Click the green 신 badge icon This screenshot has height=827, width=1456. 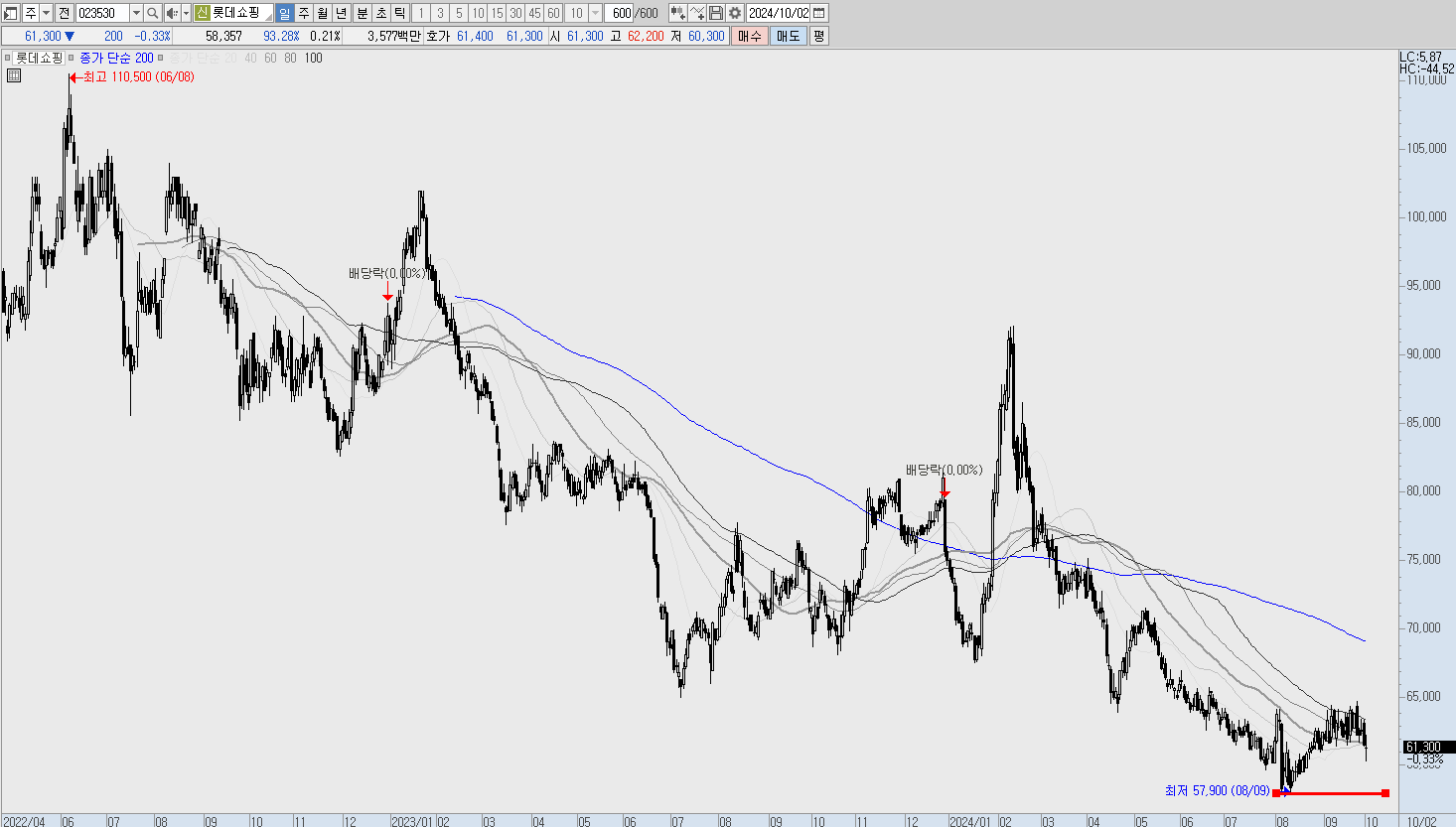(x=202, y=13)
